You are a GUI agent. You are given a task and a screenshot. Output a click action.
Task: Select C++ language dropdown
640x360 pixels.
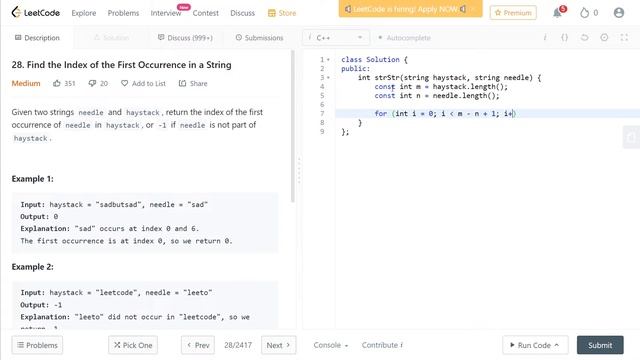(336, 38)
